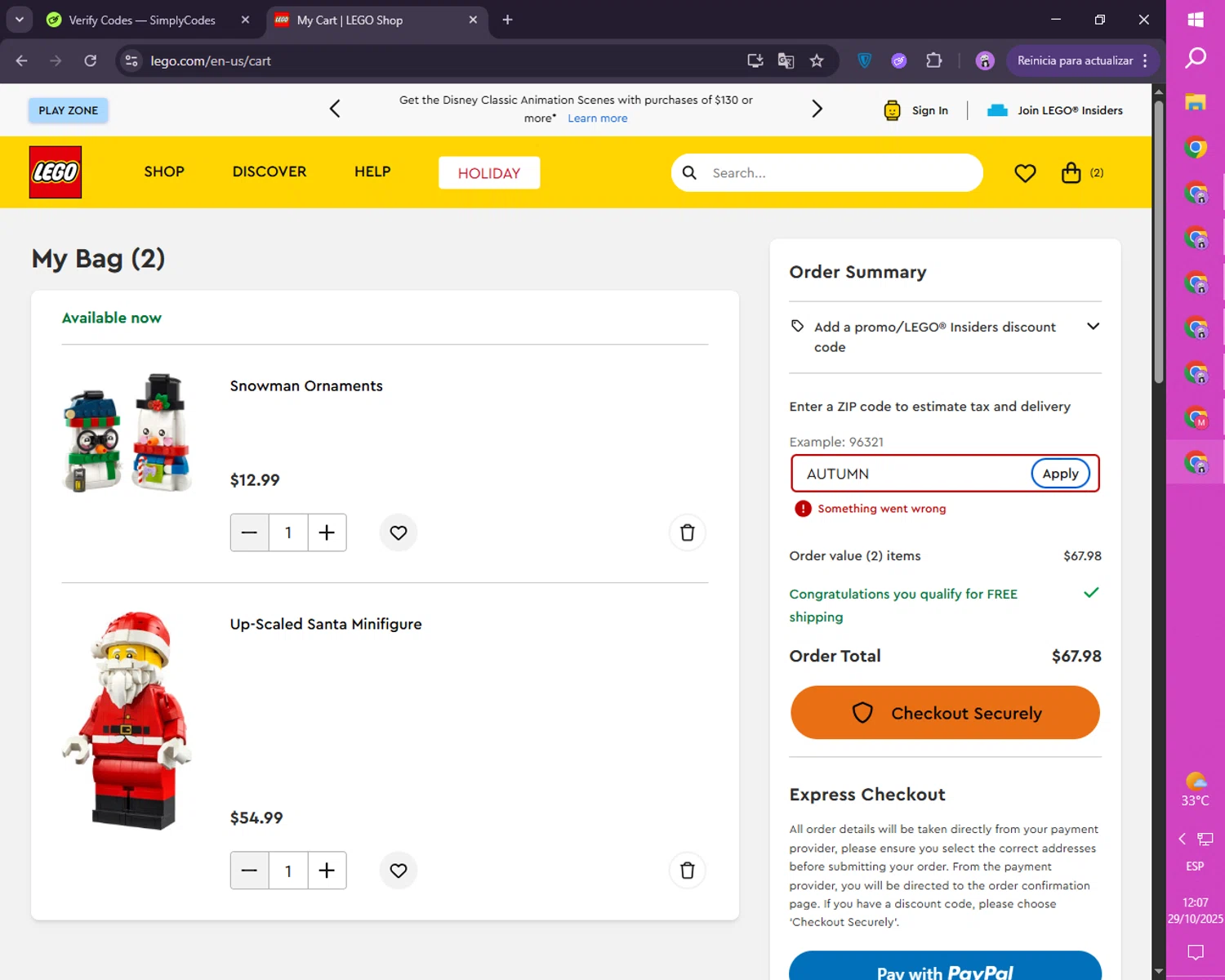This screenshot has width=1225, height=980.
Task: Open Up-Scaled Santa Minifigure thumbnail
Action: pyautogui.click(x=128, y=720)
